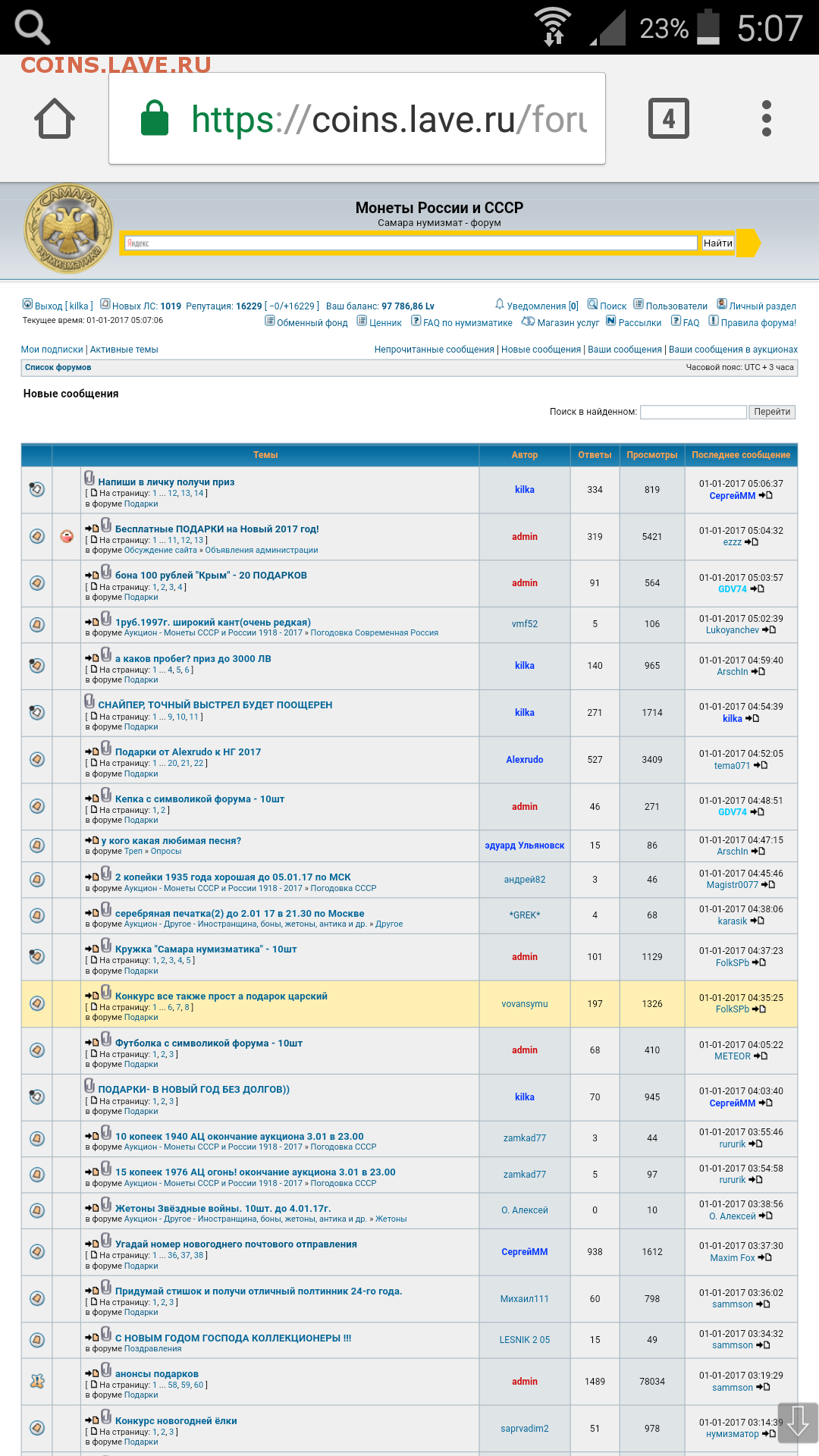Image resolution: width=819 pixels, height=1456 pixels.
Task: Open Магазин услуг menu item
Action: 568,323
